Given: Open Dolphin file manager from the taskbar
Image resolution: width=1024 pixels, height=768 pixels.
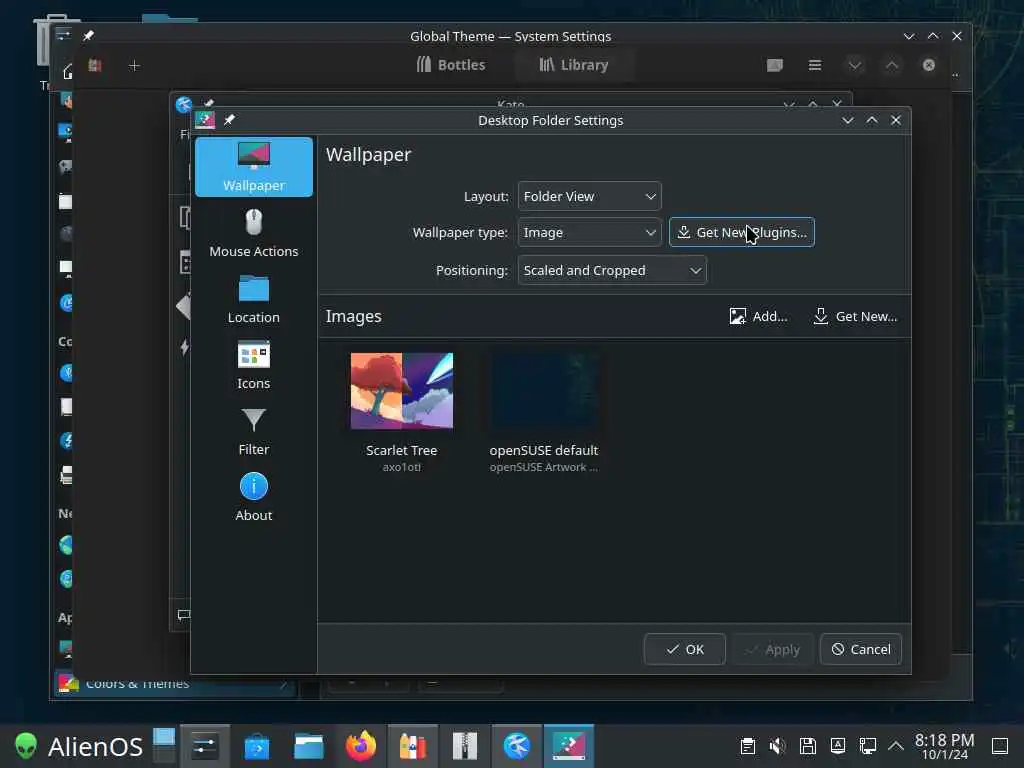Looking at the screenshot, I should click(309, 746).
